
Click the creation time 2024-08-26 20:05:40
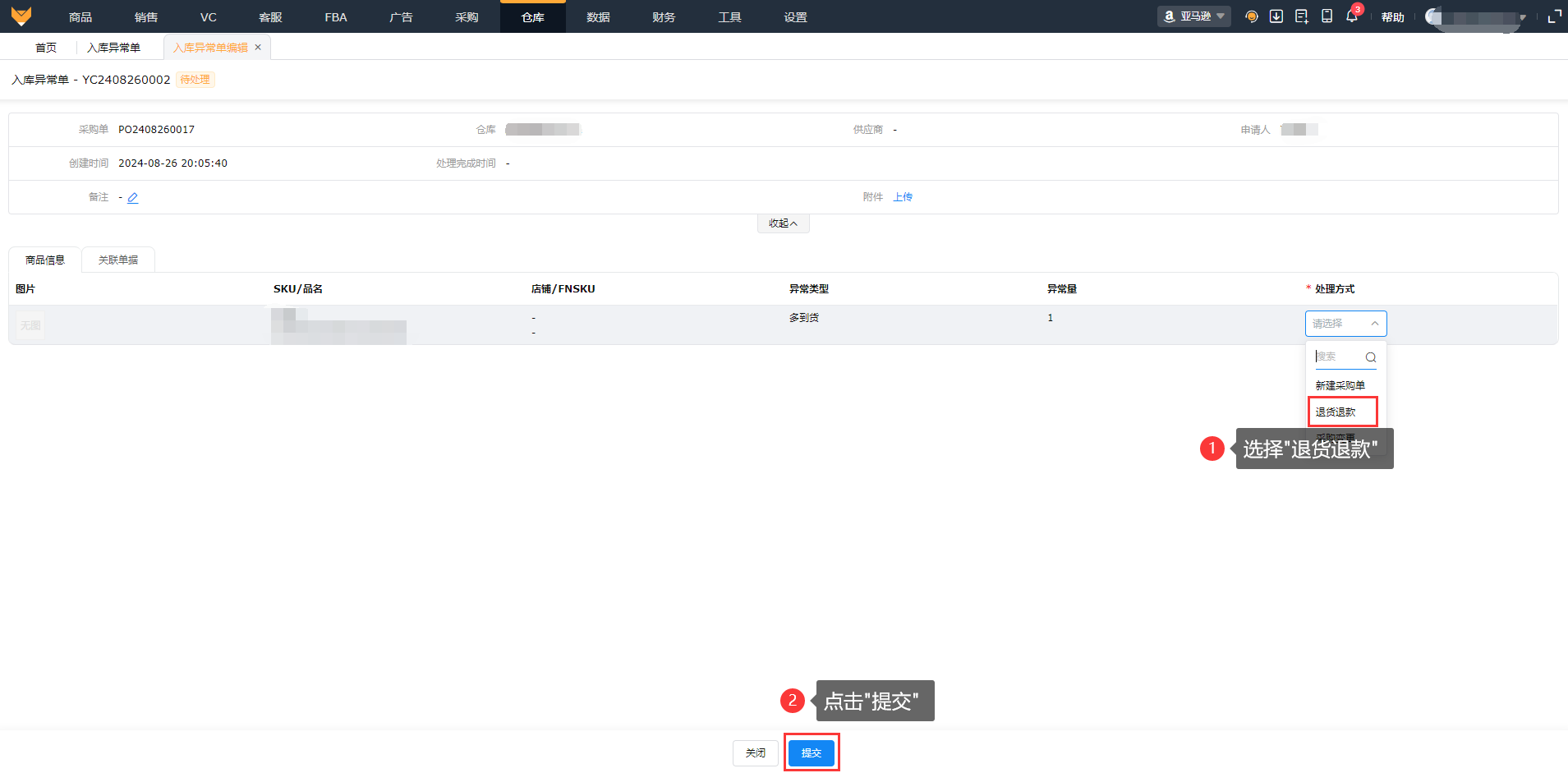[172, 163]
